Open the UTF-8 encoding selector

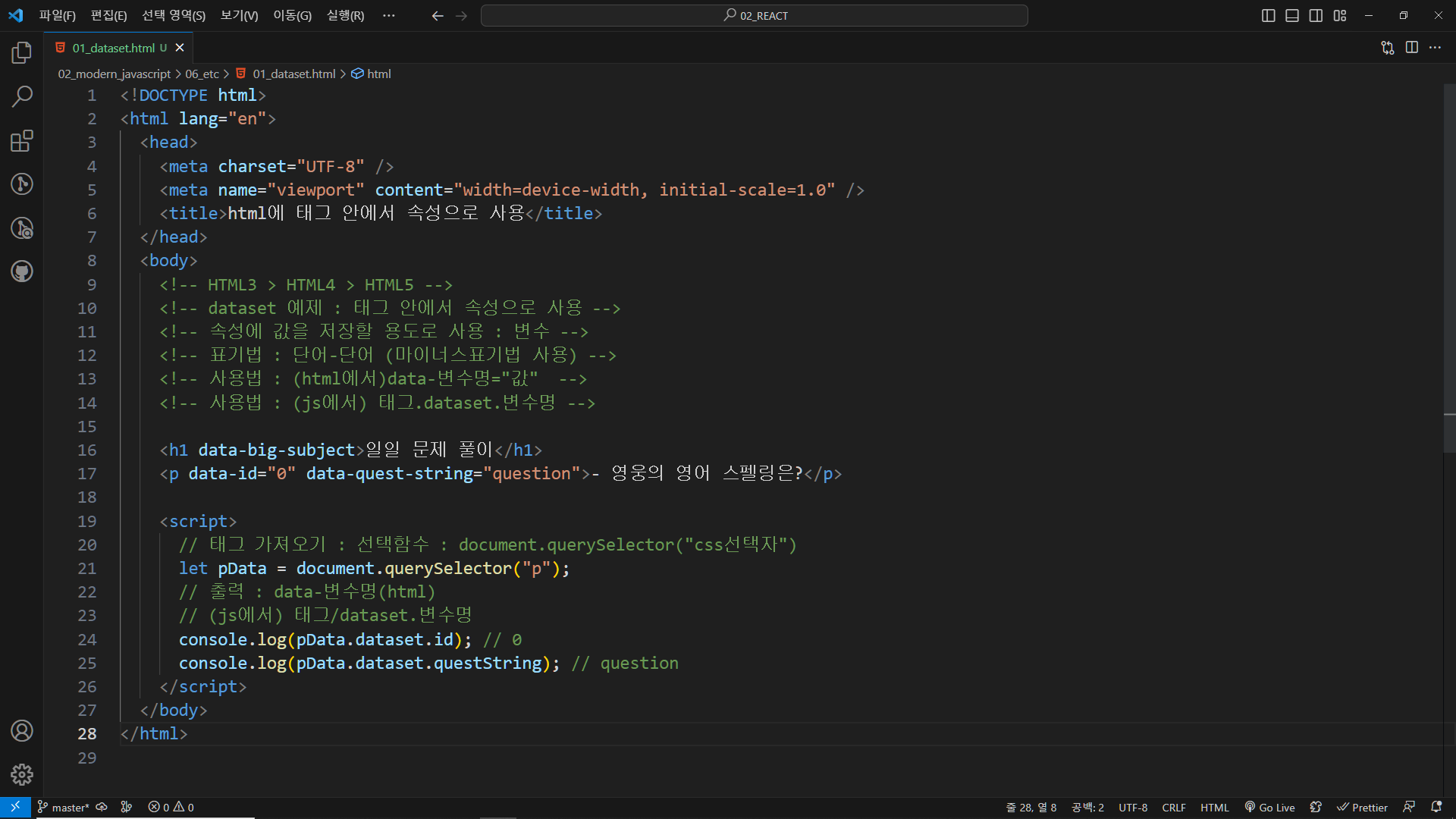coord(1132,808)
